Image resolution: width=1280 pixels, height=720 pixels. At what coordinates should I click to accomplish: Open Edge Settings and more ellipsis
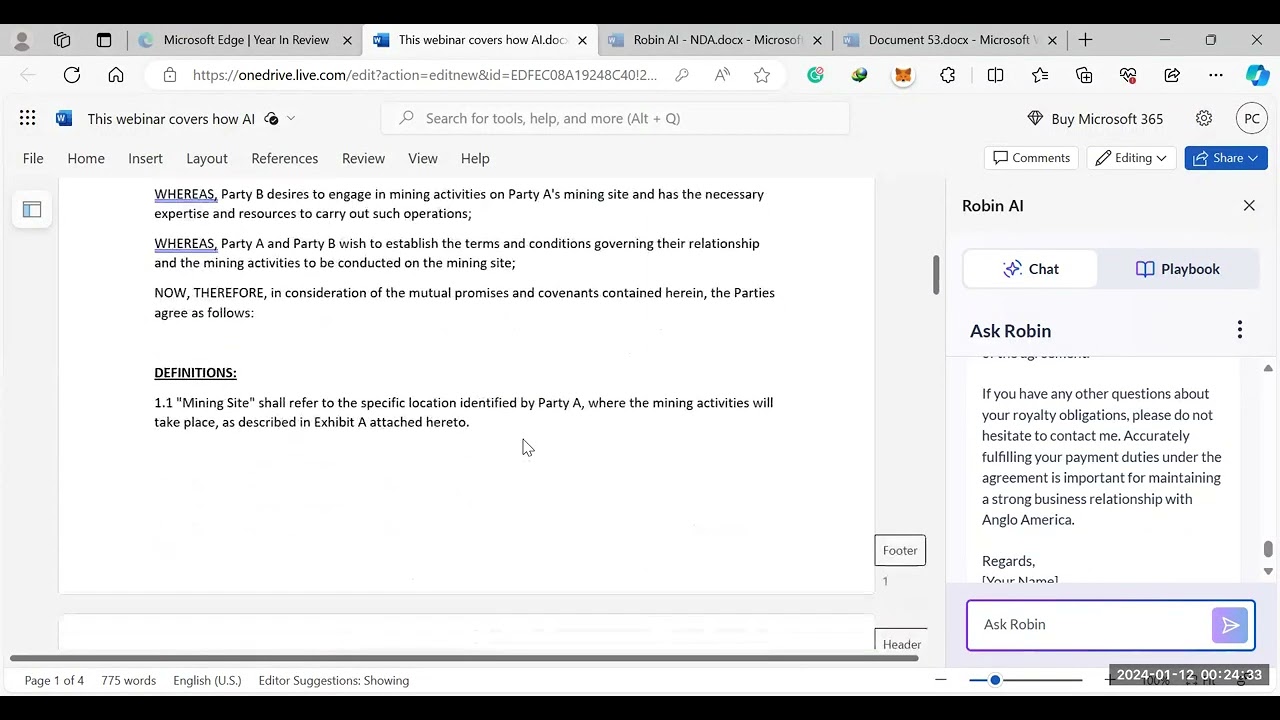[1216, 75]
